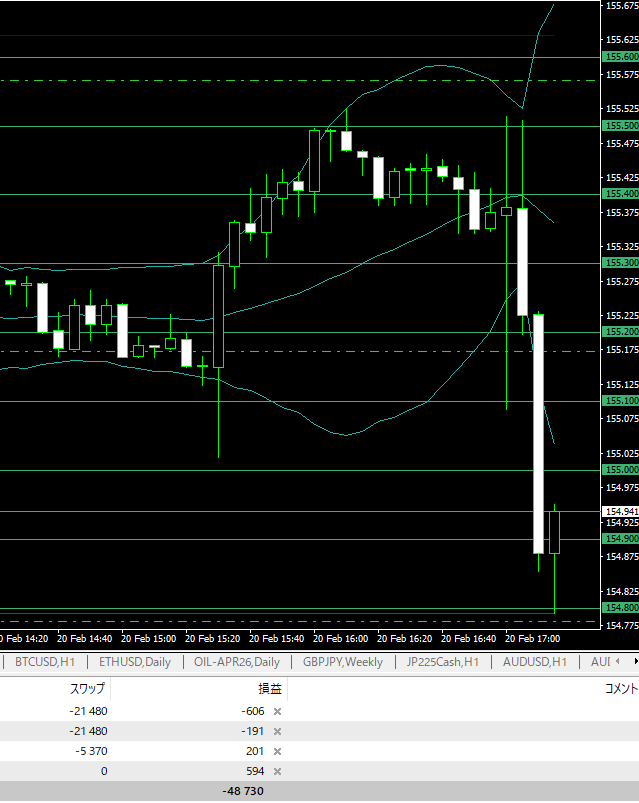
Task: Switch to the BTCUSD,H1 chart tab
Action: [44, 662]
